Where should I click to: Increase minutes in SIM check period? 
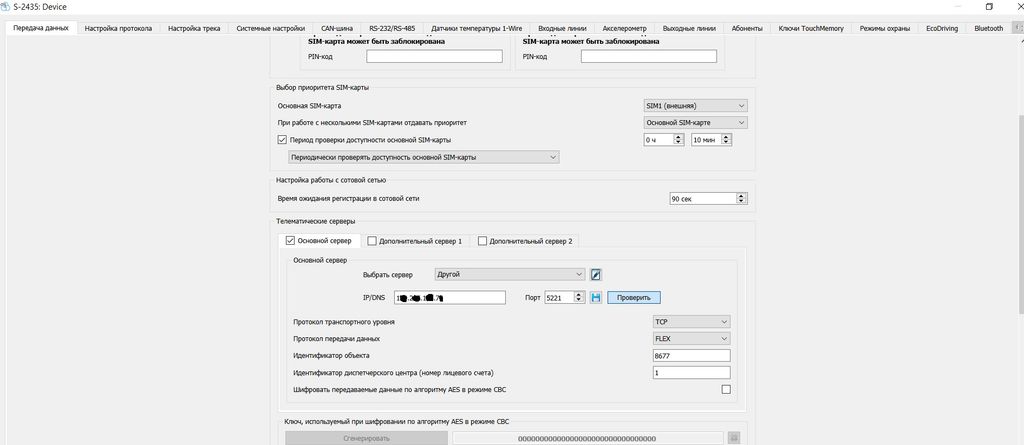click(x=726, y=137)
